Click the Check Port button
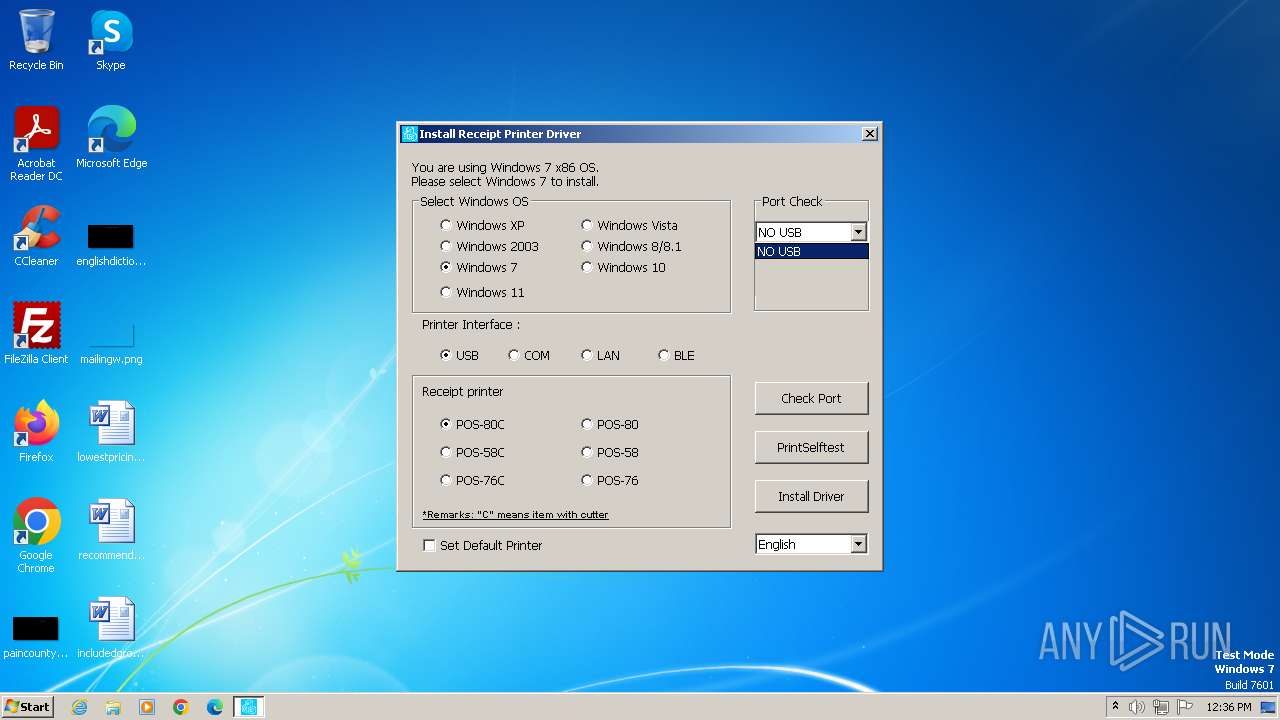1280x720 pixels. [811, 398]
